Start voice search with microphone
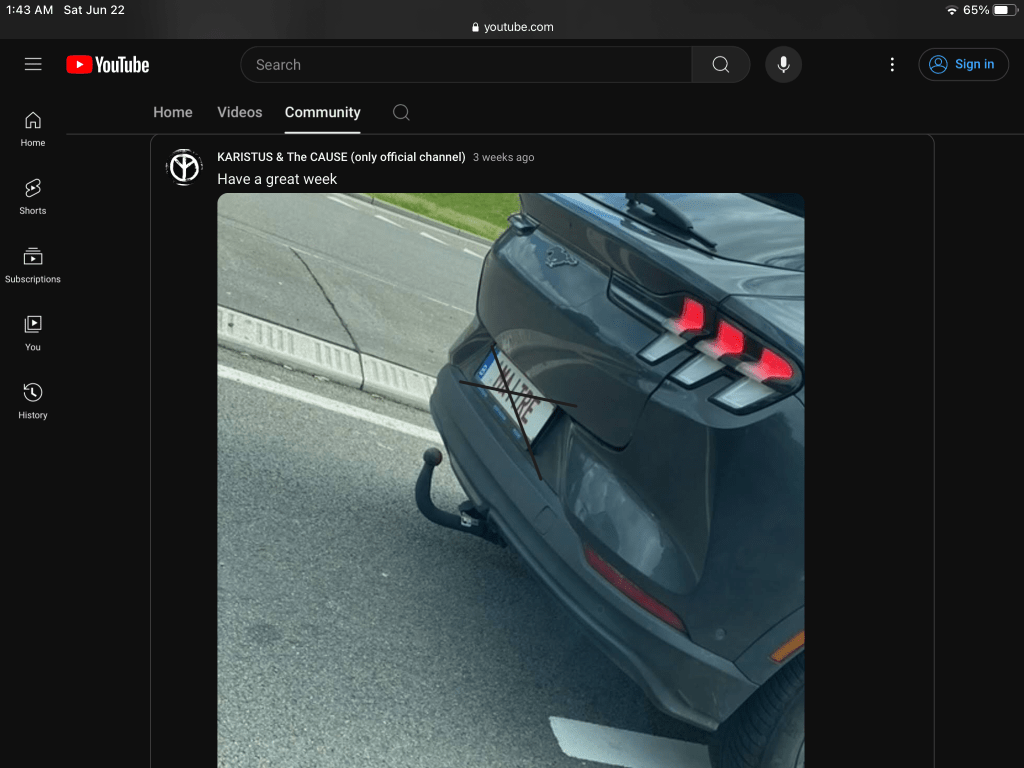 tap(783, 64)
